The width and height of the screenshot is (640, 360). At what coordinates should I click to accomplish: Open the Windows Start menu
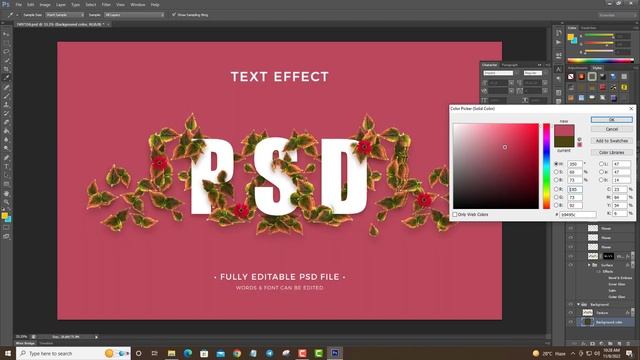coord(7,353)
